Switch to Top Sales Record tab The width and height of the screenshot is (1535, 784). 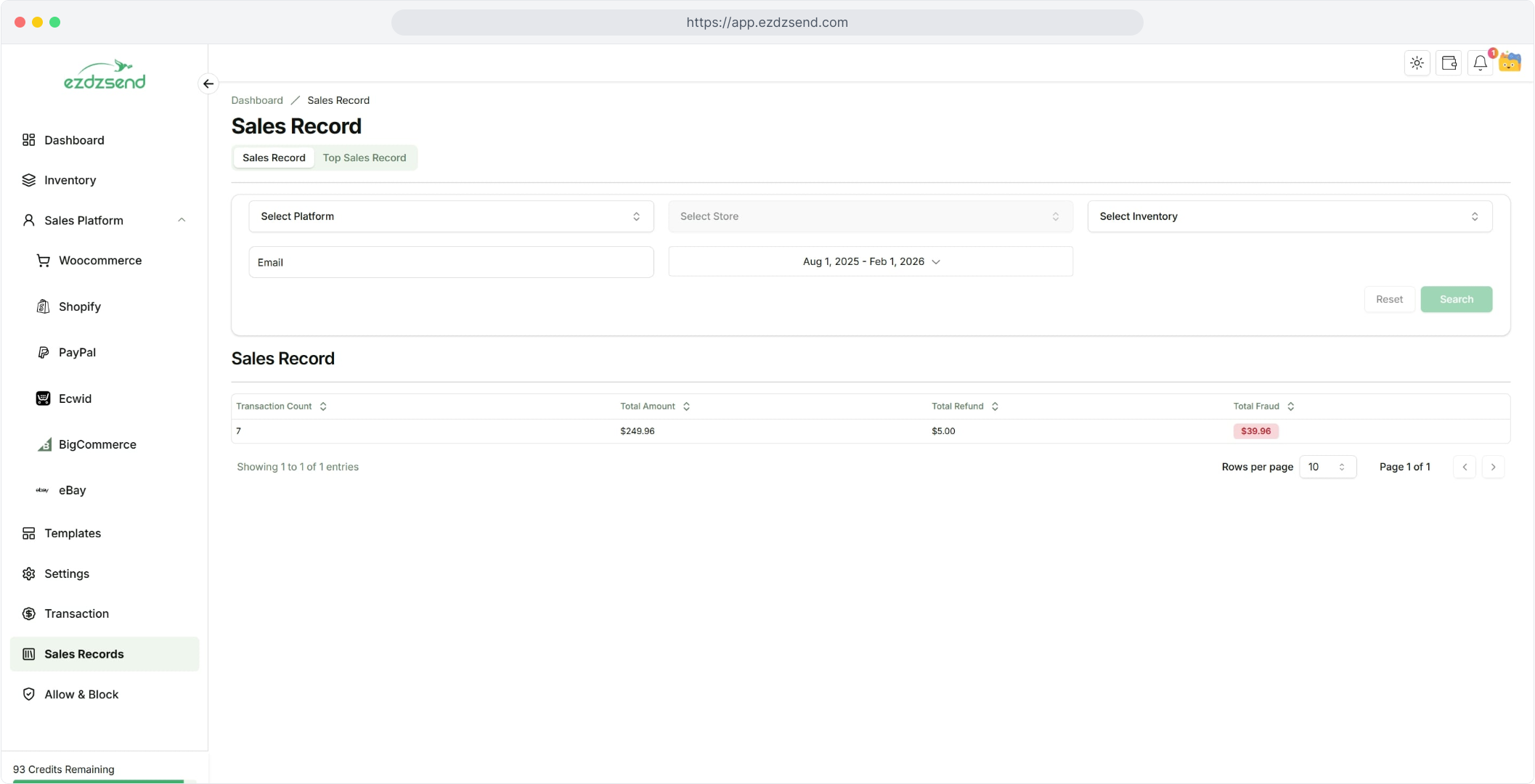tap(365, 158)
